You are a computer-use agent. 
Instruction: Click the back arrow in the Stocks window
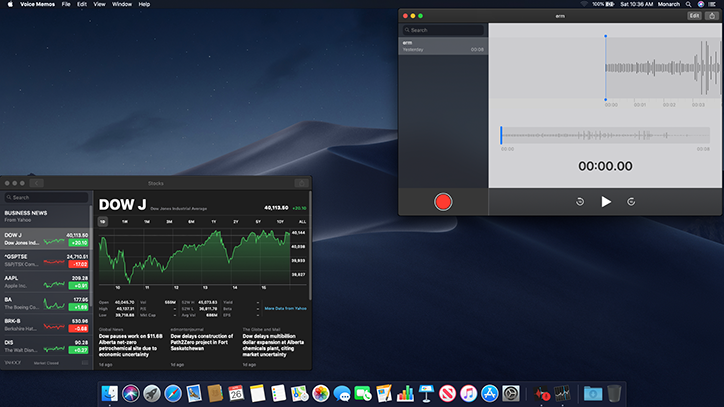[x=36, y=183]
